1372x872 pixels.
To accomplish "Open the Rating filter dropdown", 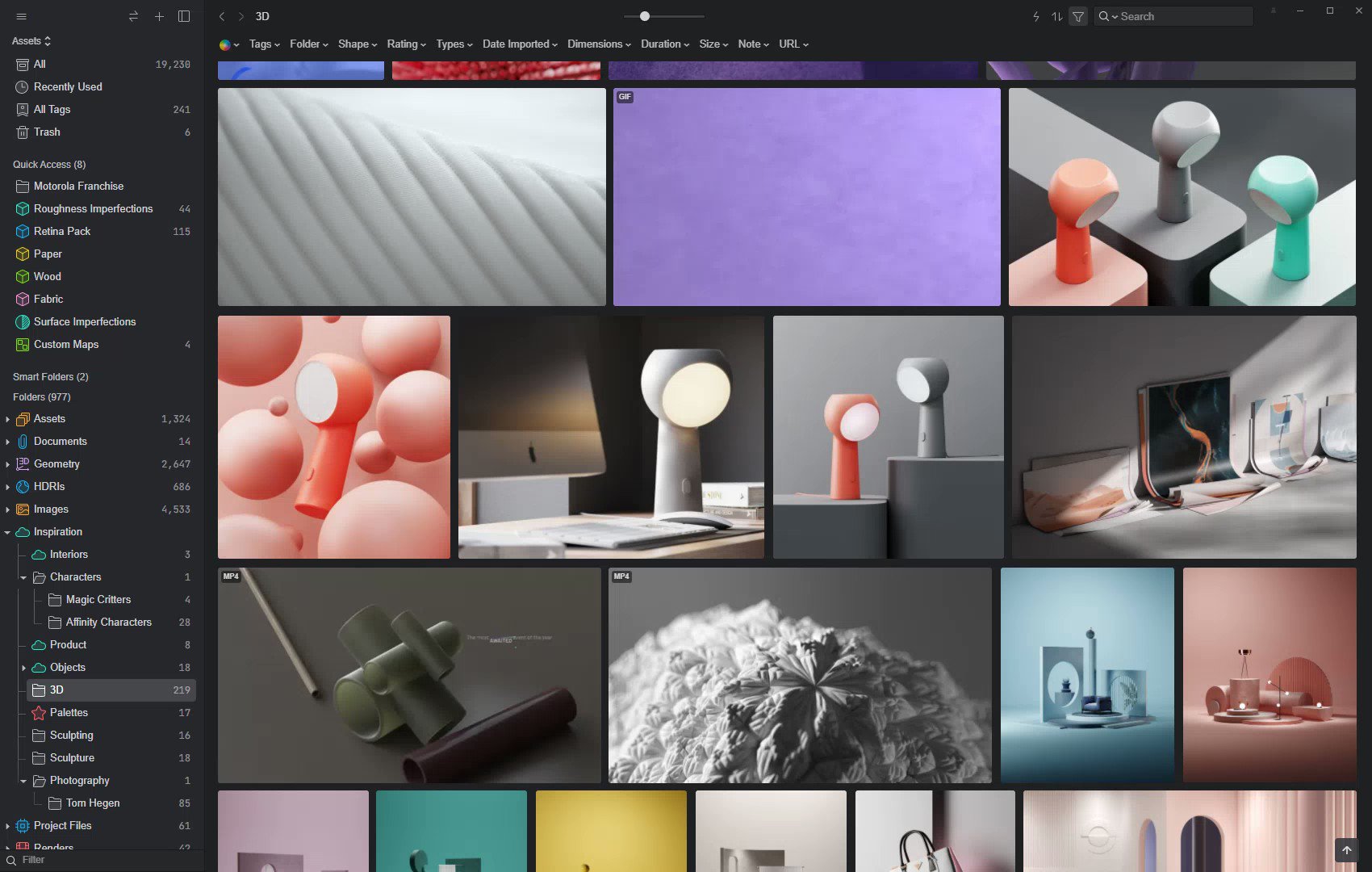I will tap(406, 44).
